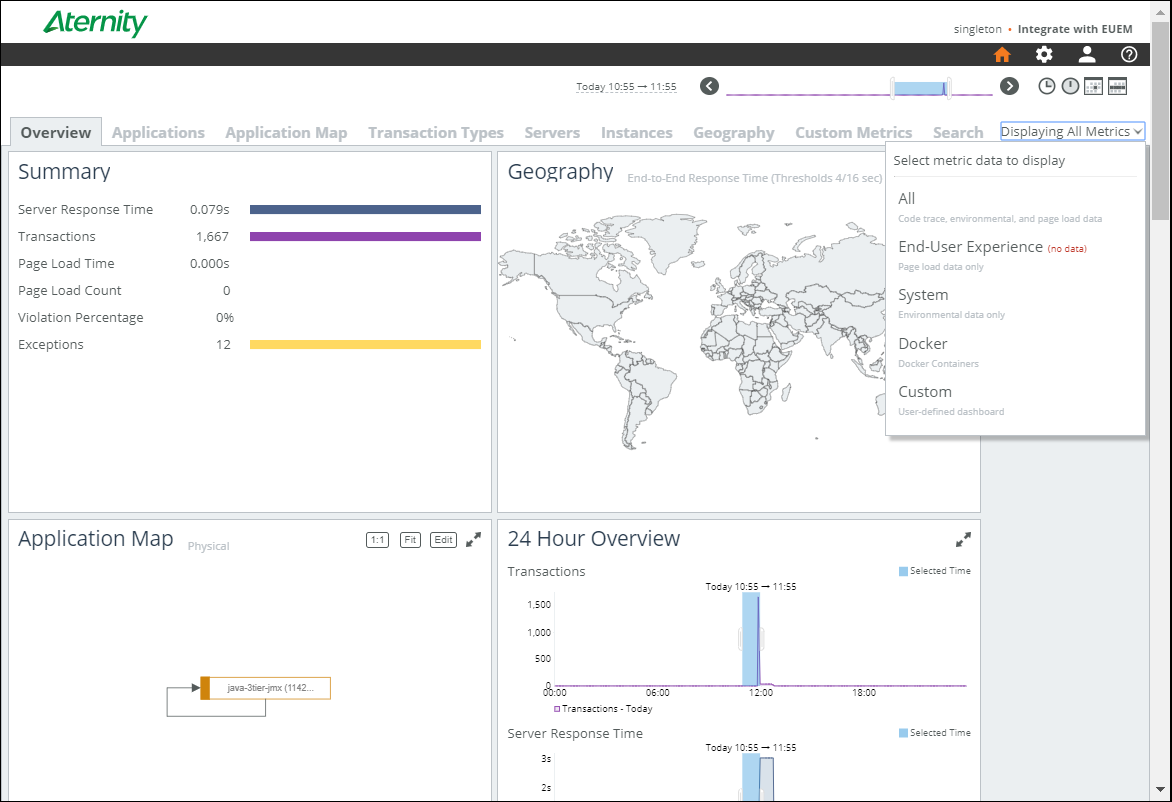
Task: Click the Today 10:55 → 11:55 time label
Action: [626, 87]
